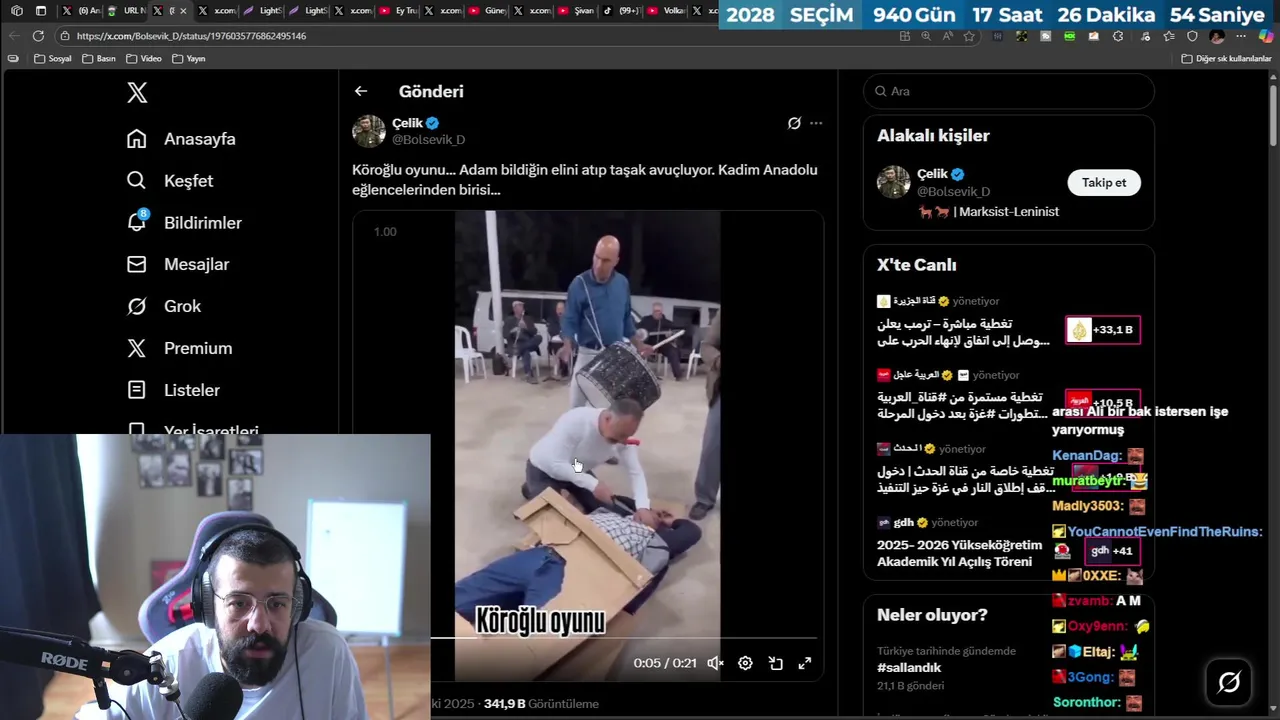
Task: Open Copilot icon in browser toolbar
Action: pos(1265,36)
